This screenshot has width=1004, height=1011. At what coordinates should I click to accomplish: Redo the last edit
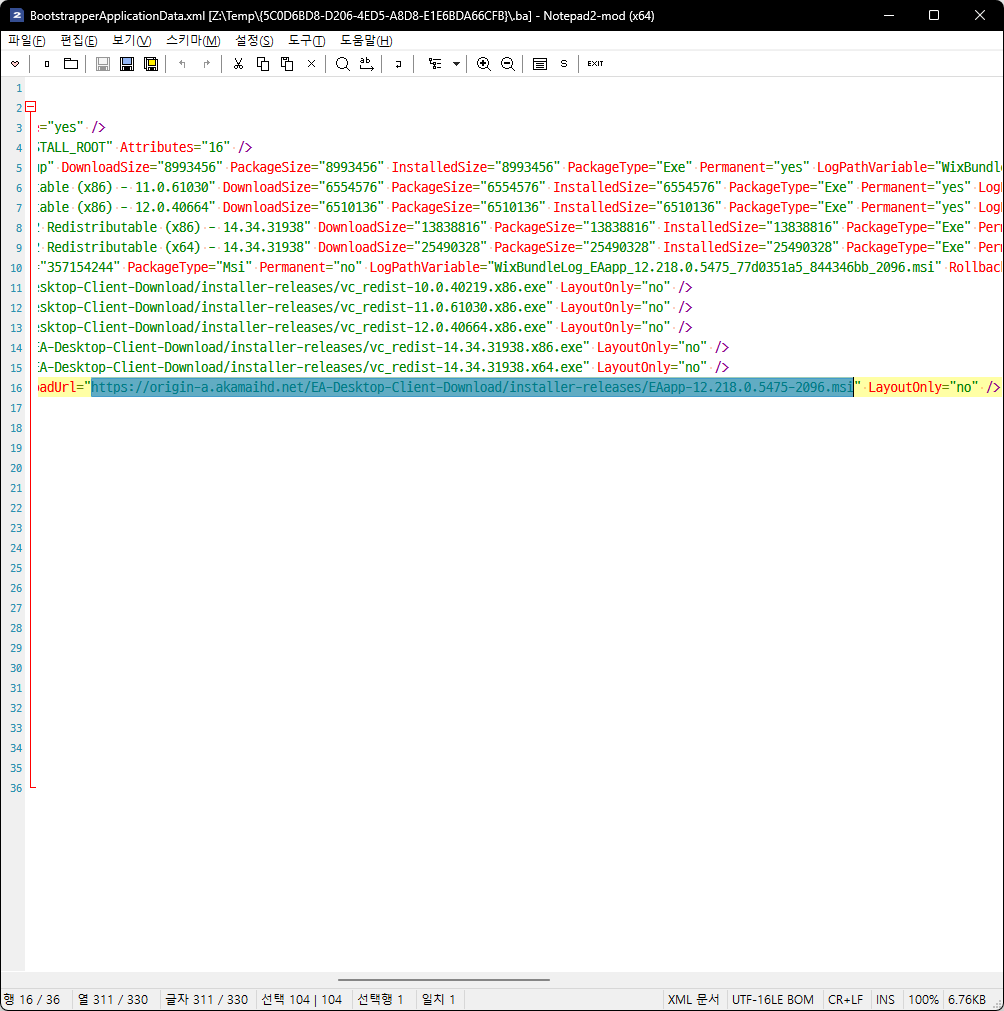[x=206, y=64]
